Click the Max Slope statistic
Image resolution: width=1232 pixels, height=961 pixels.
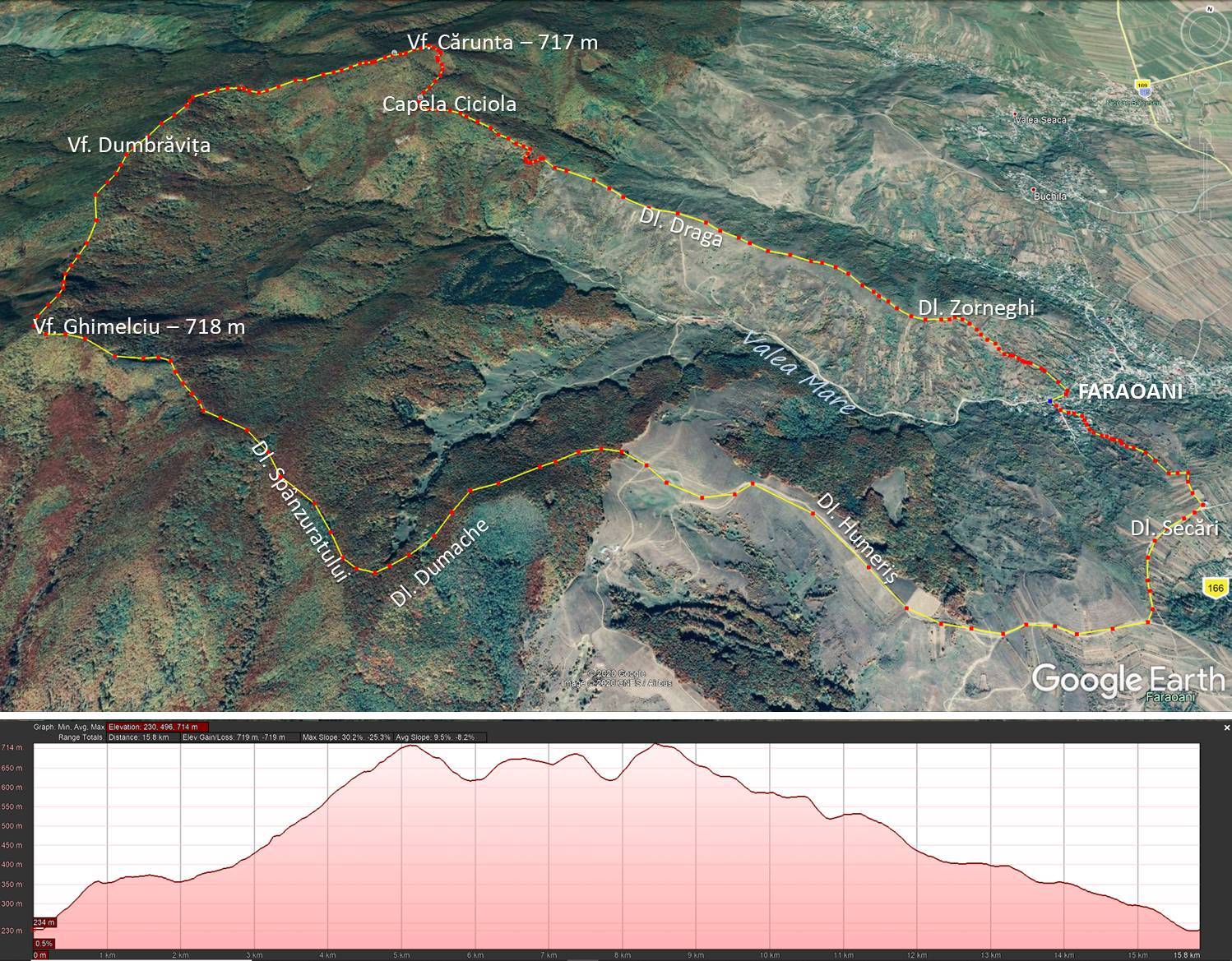(346, 737)
